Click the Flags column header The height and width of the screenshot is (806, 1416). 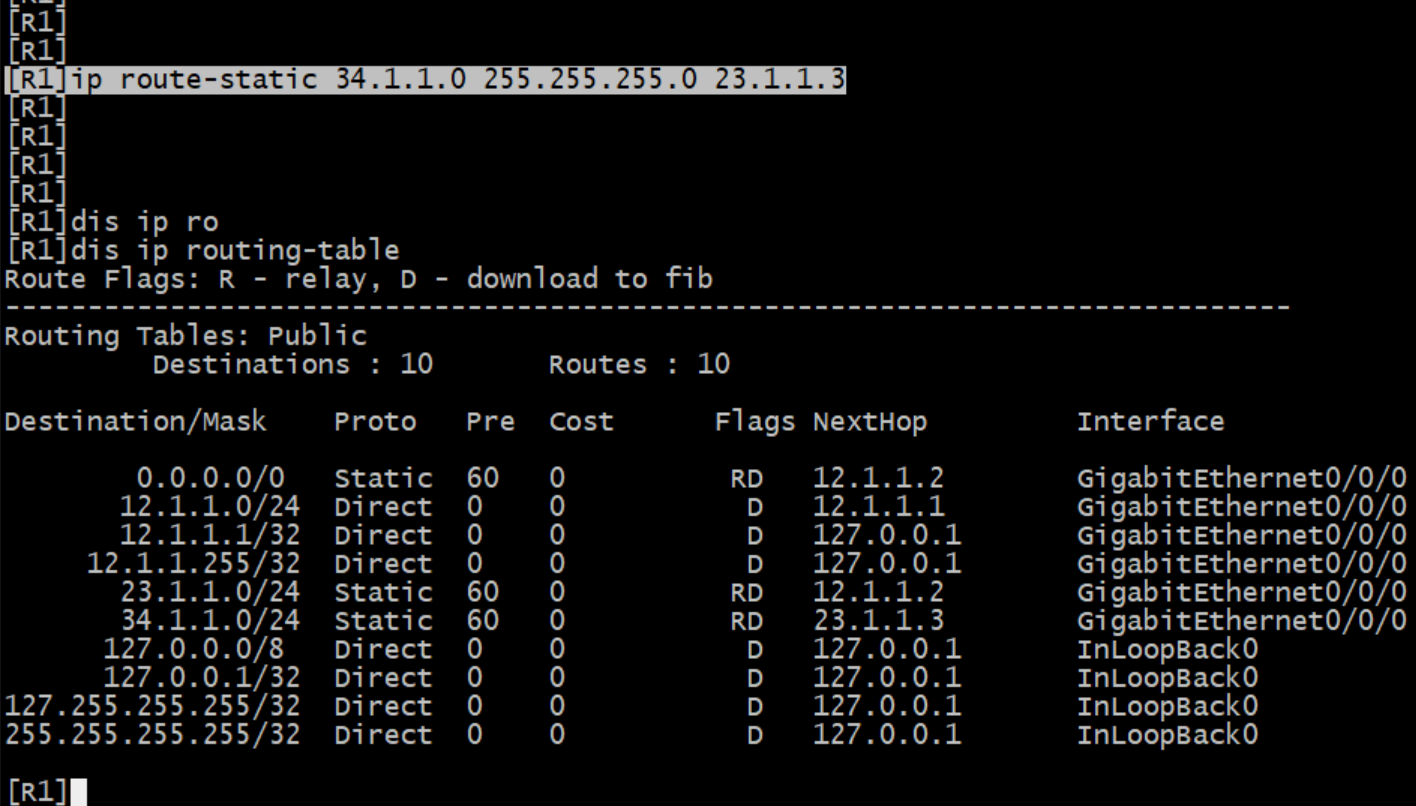pos(755,422)
